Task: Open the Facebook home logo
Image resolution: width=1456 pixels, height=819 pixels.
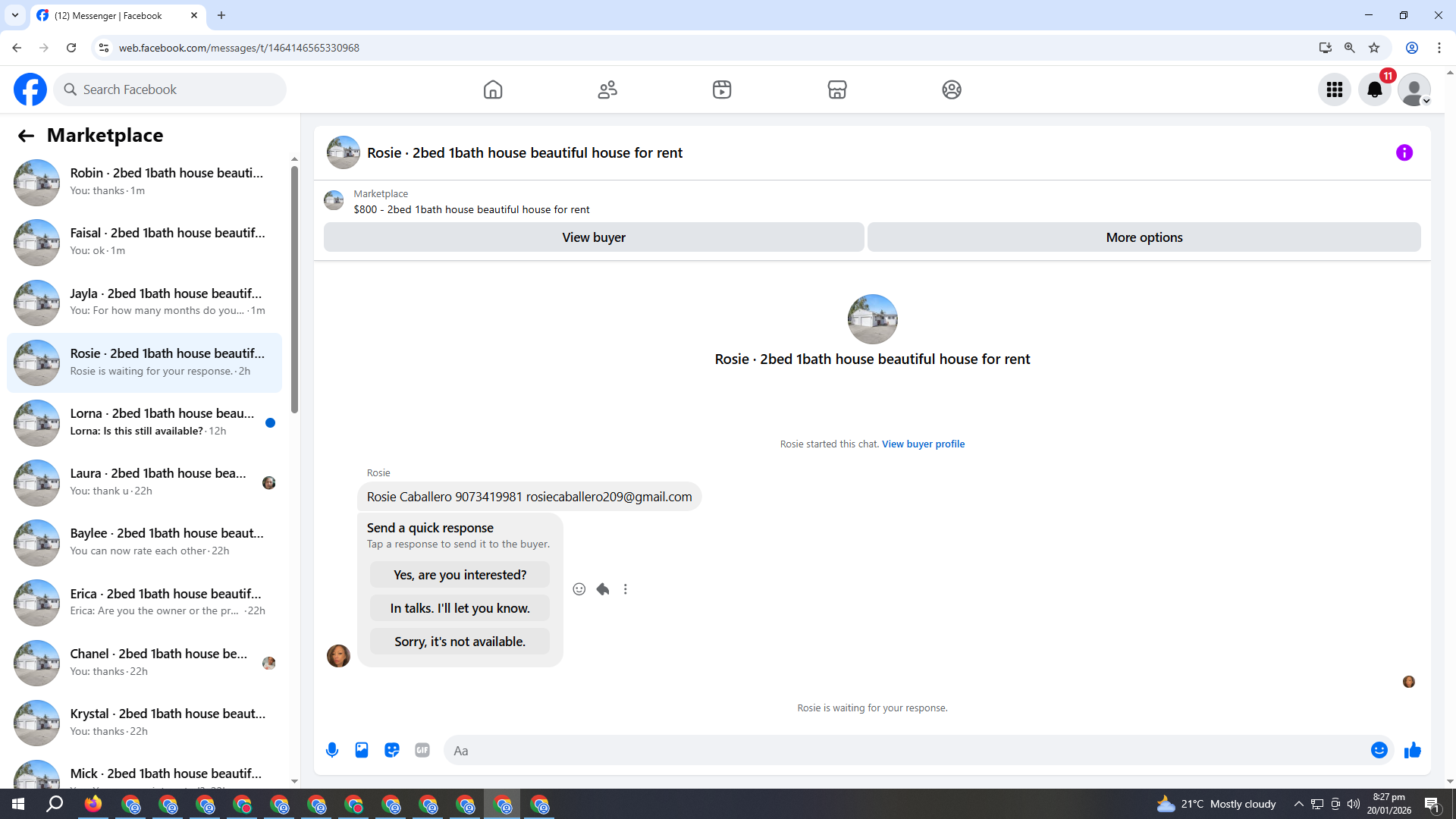Action: 30,89
